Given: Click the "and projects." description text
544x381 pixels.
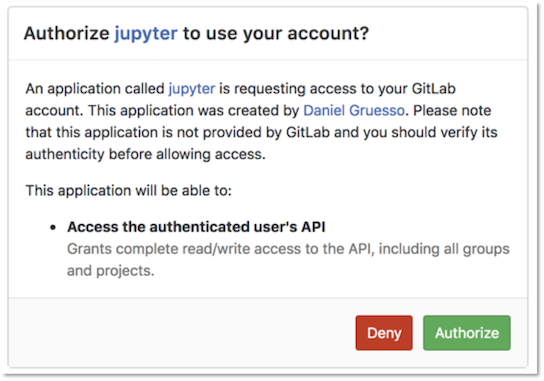Looking at the screenshot, I should click(110, 271).
